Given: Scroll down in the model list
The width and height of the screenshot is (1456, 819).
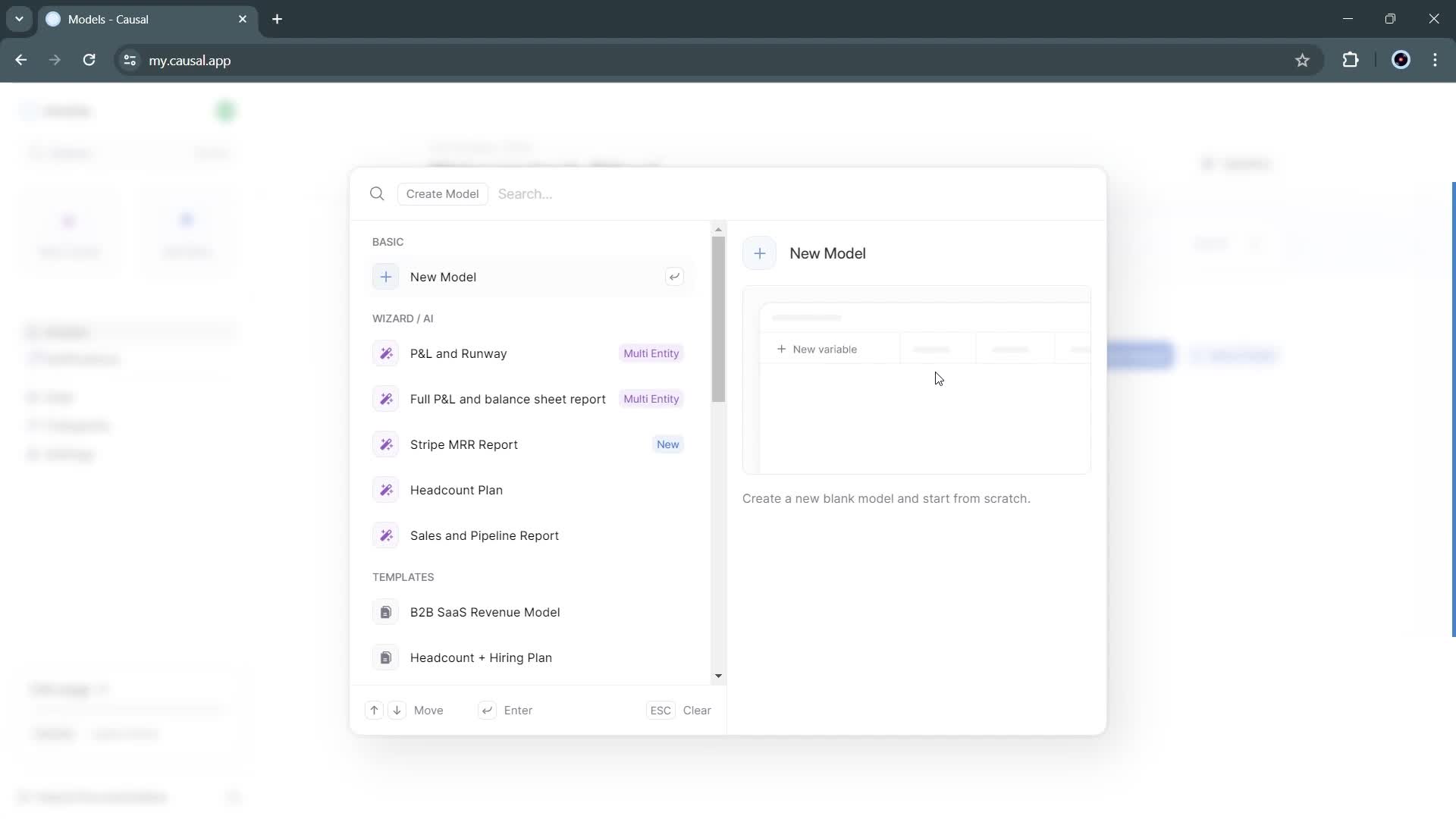Looking at the screenshot, I should (x=718, y=676).
